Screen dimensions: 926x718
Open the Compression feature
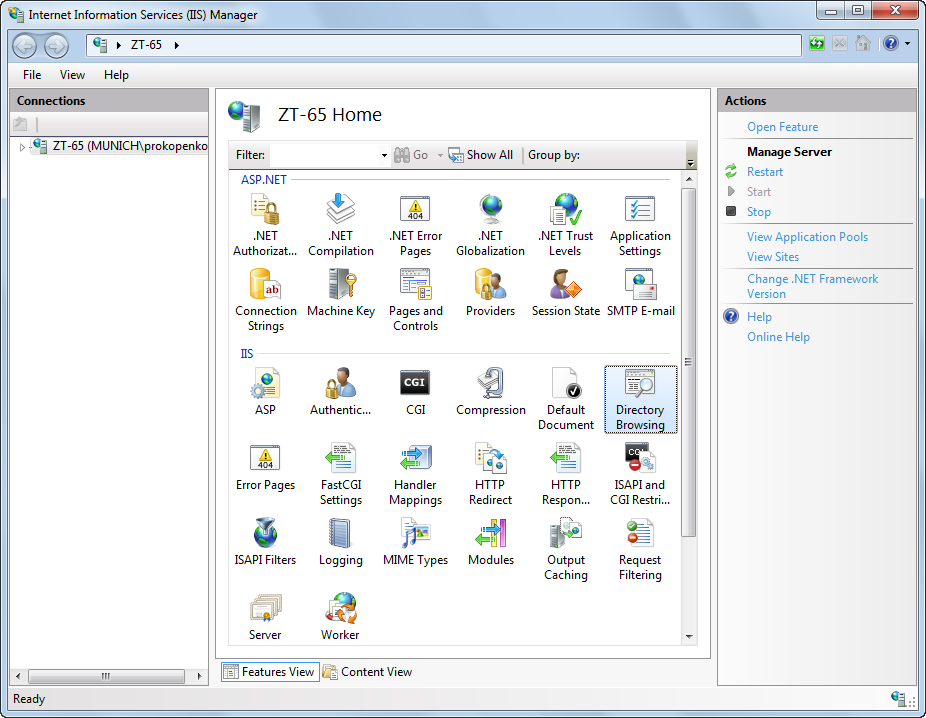[x=490, y=391]
